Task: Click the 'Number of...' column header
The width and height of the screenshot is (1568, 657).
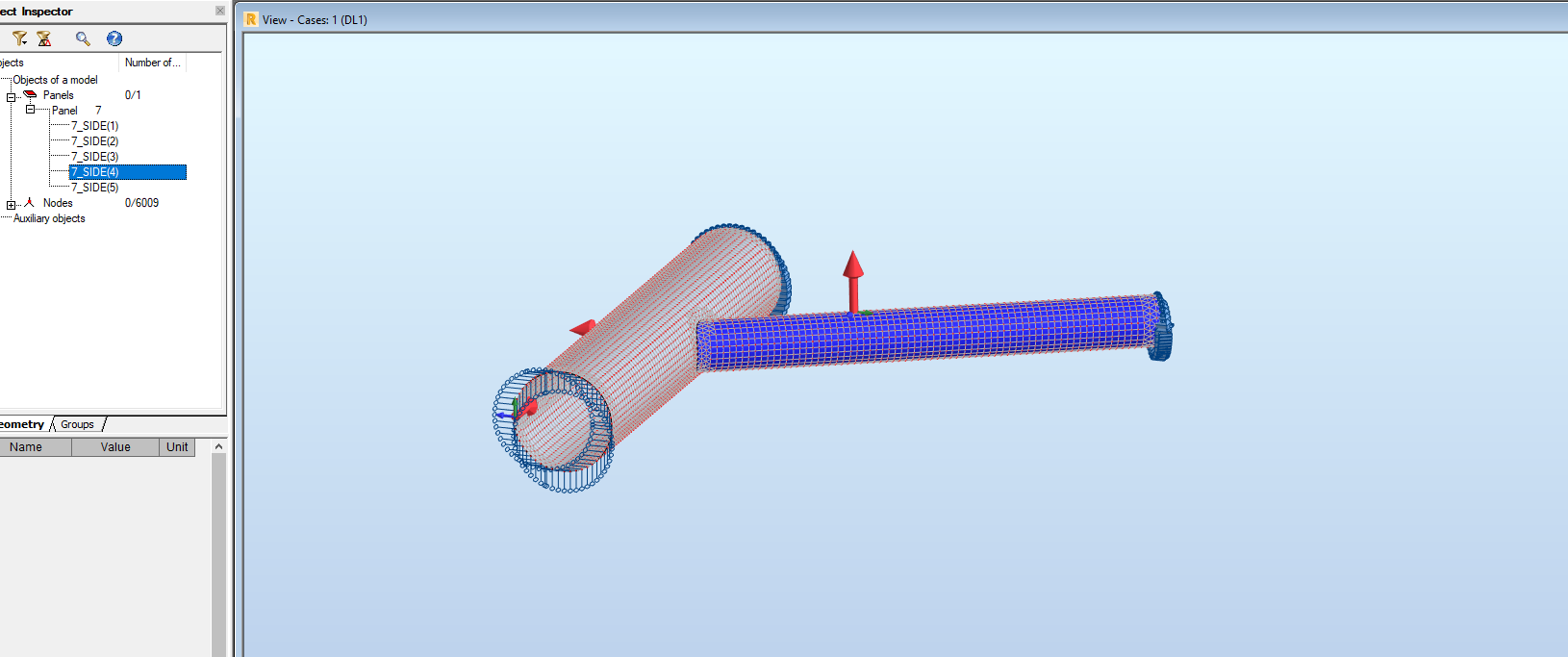Action: (x=153, y=63)
